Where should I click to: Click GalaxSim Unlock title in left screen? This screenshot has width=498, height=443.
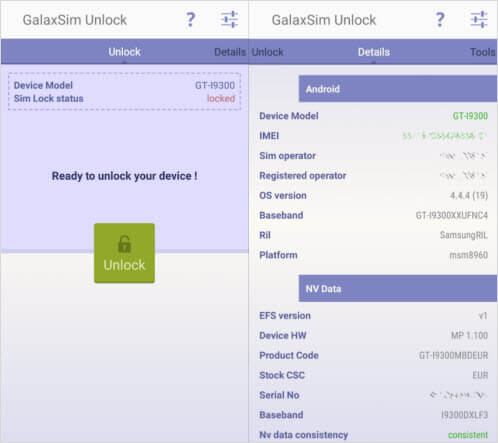click(75, 20)
